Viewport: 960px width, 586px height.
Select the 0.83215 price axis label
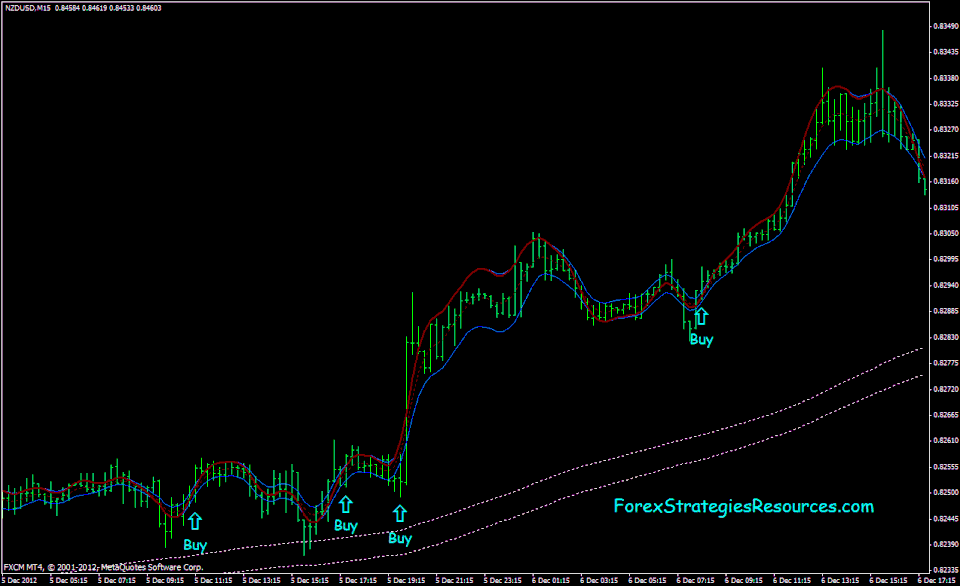click(x=946, y=156)
